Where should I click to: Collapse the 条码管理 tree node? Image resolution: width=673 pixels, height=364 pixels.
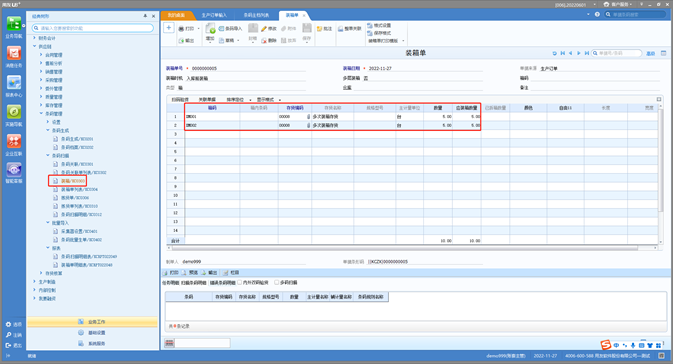(41, 113)
